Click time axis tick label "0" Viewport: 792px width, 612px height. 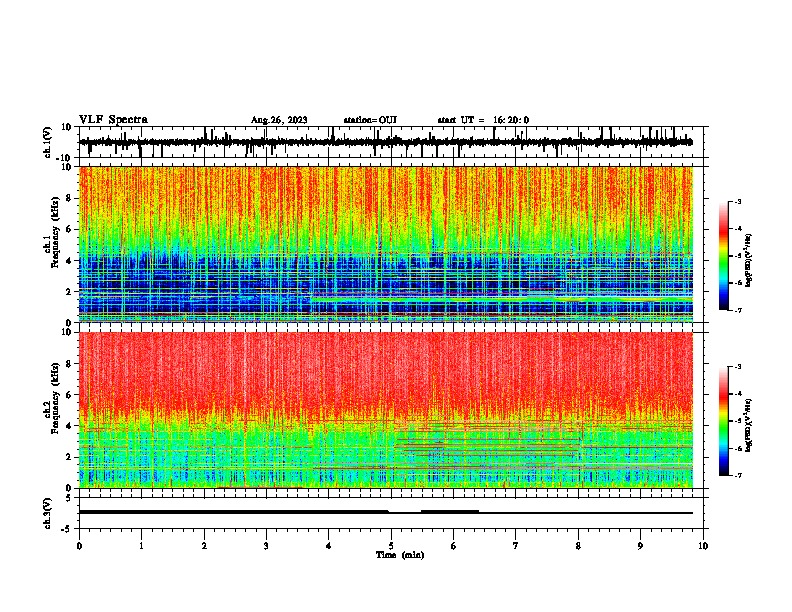(x=79, y=546)
